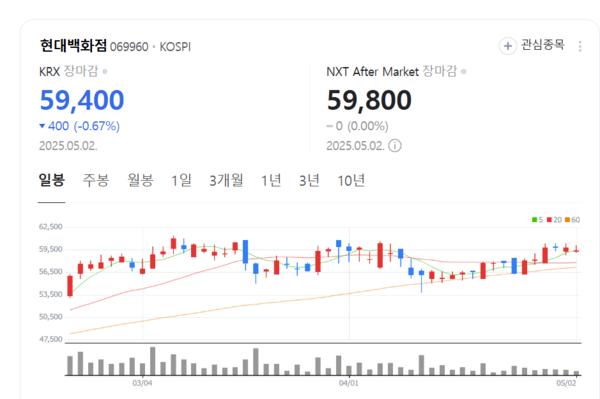Screen dimensions: 600x399
Task: Add stock to 관심종목 via plus icon
Action: click(x=508, y=46)
